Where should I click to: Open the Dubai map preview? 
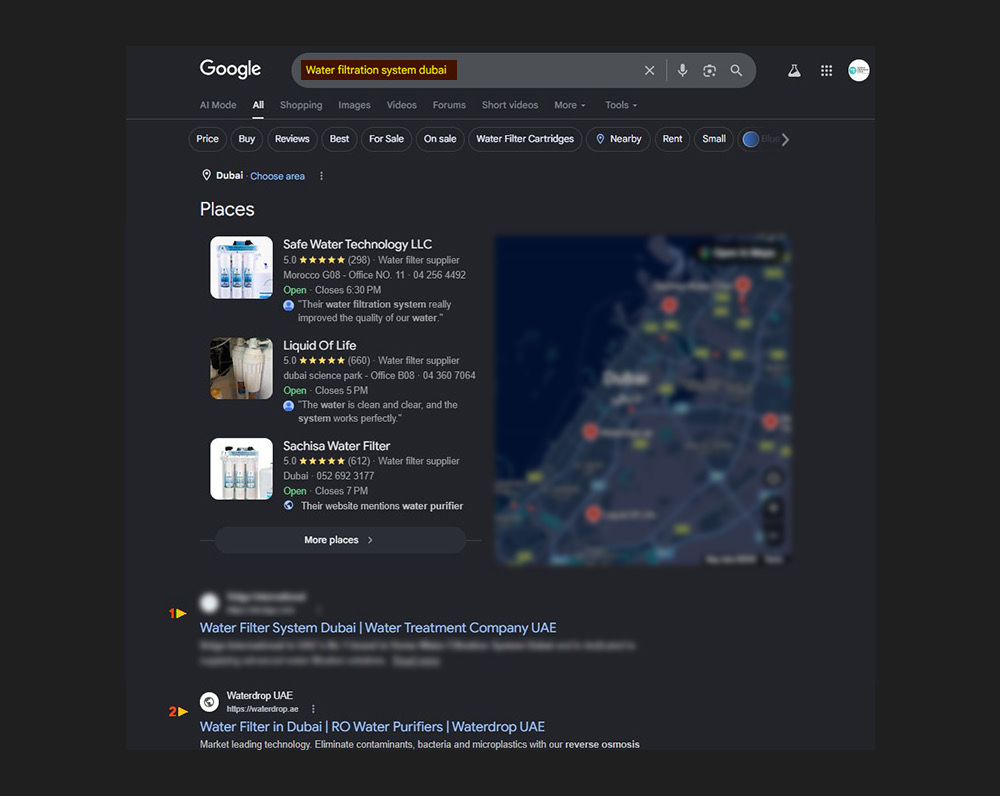click(x=643, y=400)
